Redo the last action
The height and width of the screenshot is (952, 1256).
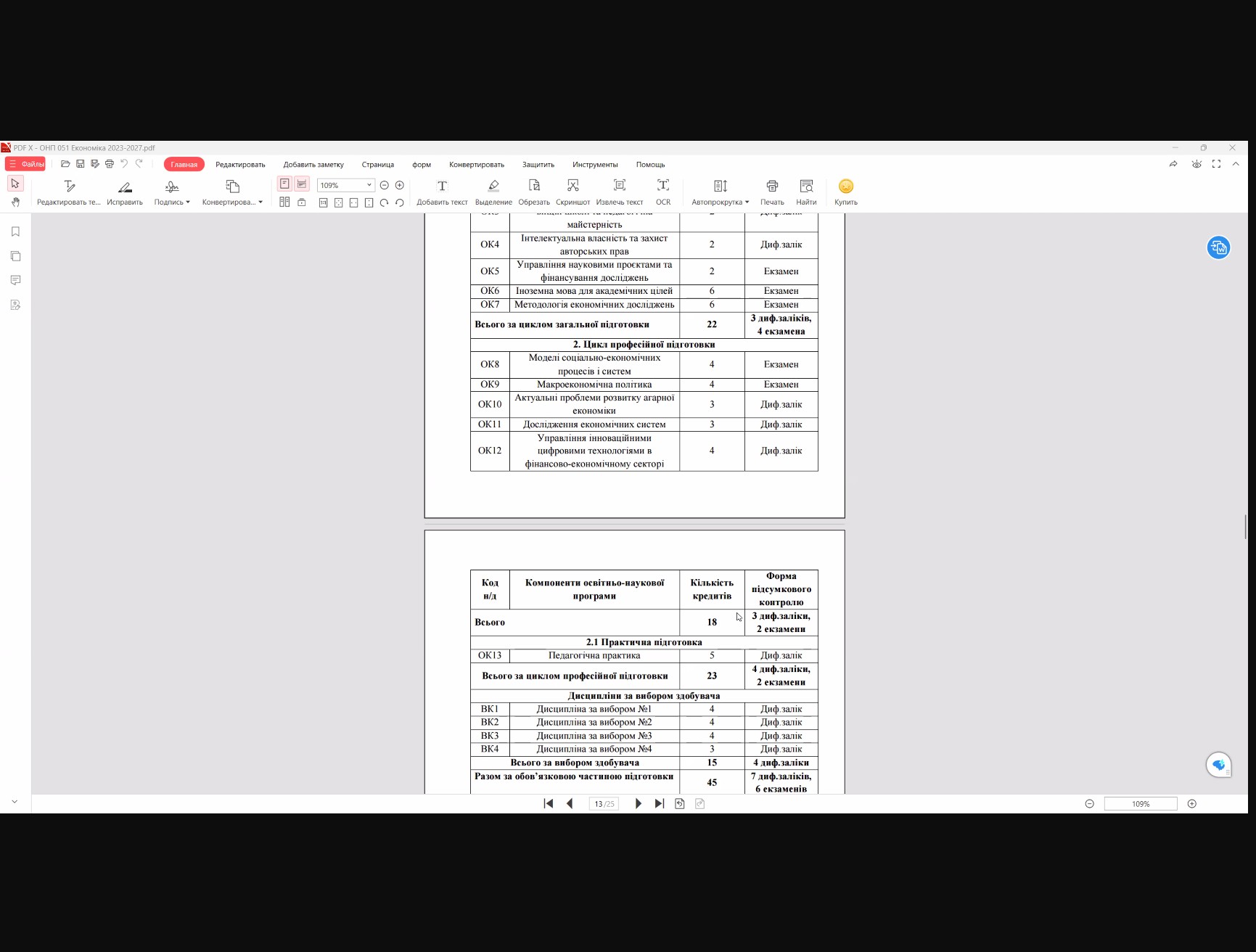click(139, 164)
